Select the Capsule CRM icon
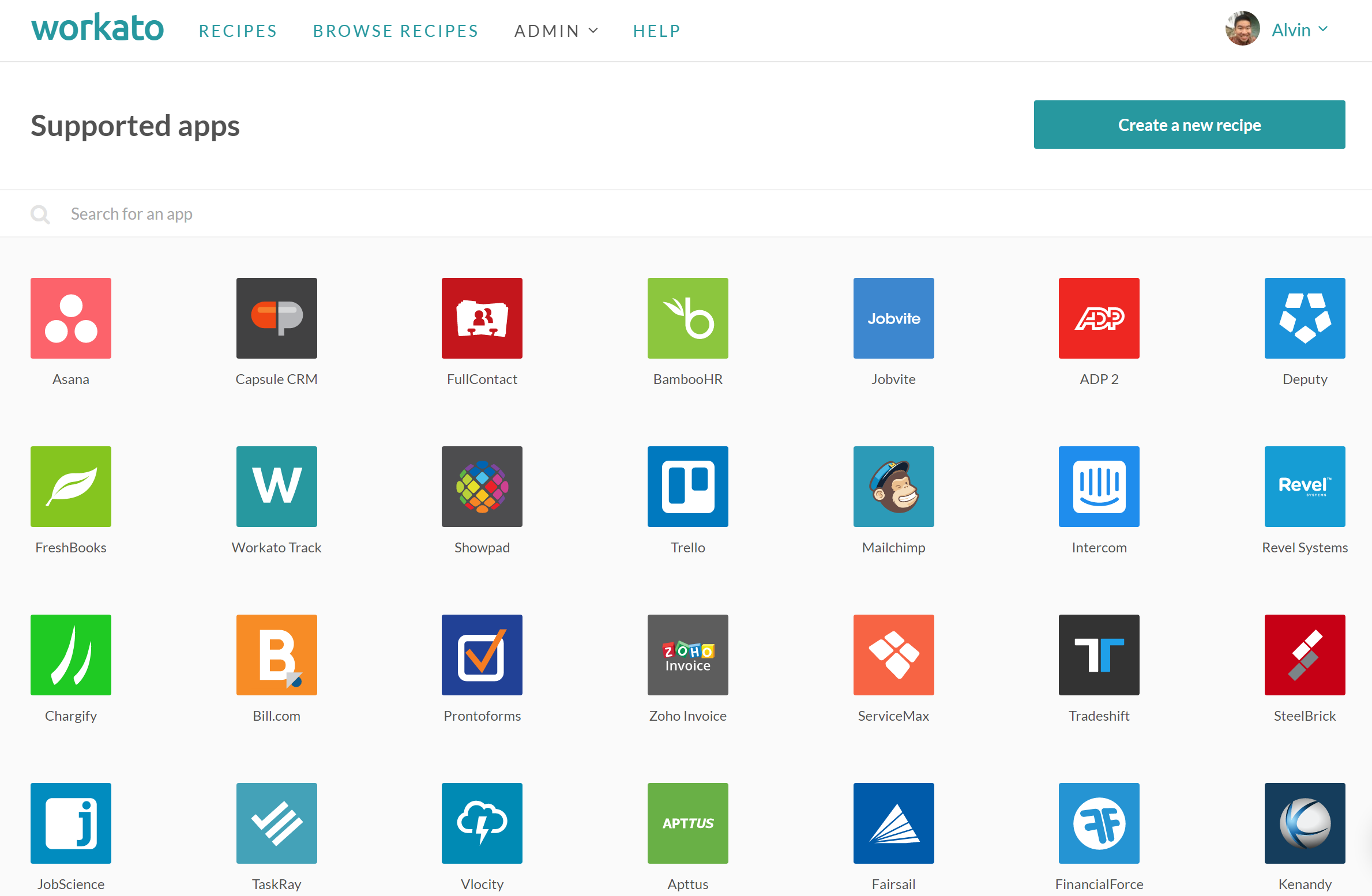 click(x=277, y=318)
